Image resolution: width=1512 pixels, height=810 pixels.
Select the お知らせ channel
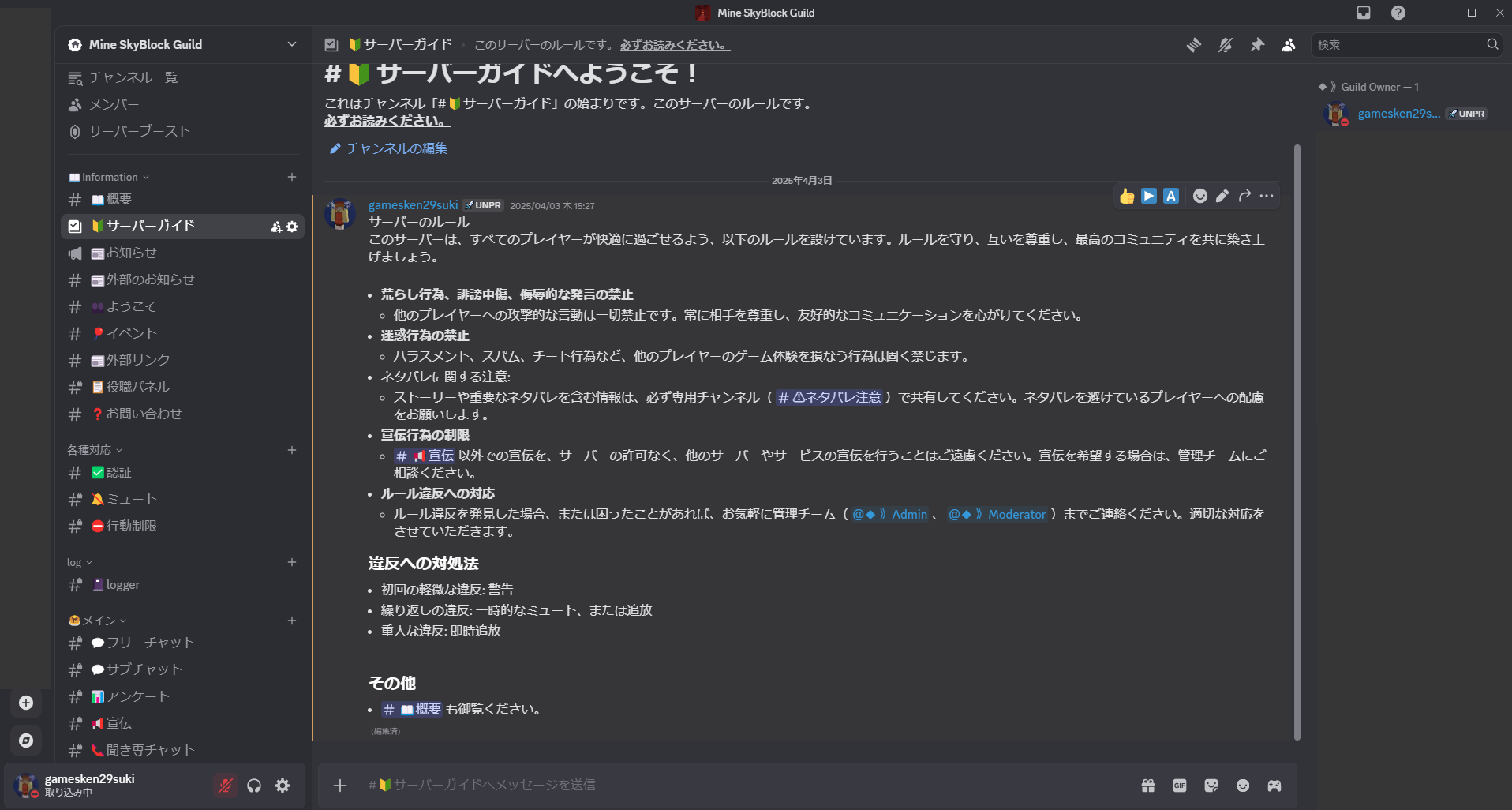pos(182,253)
